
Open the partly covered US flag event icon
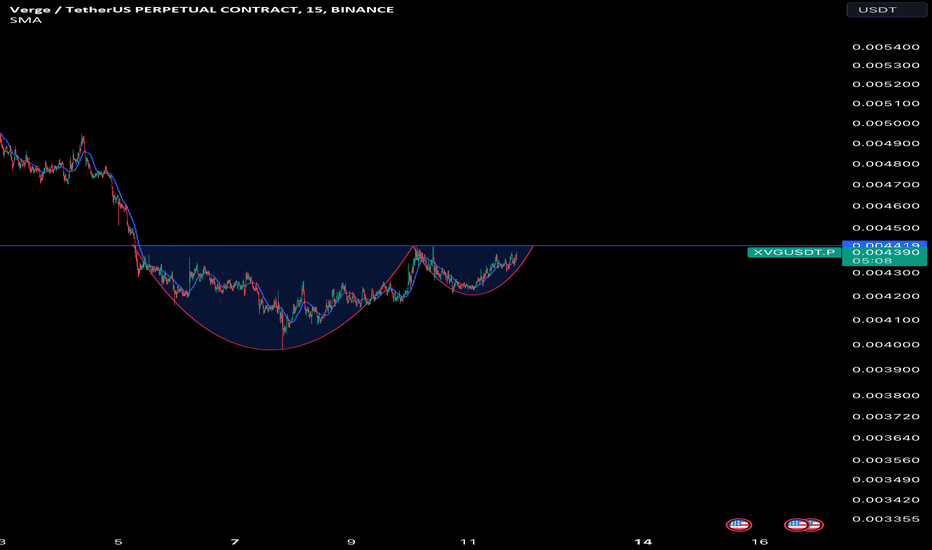tap(817, 524)
